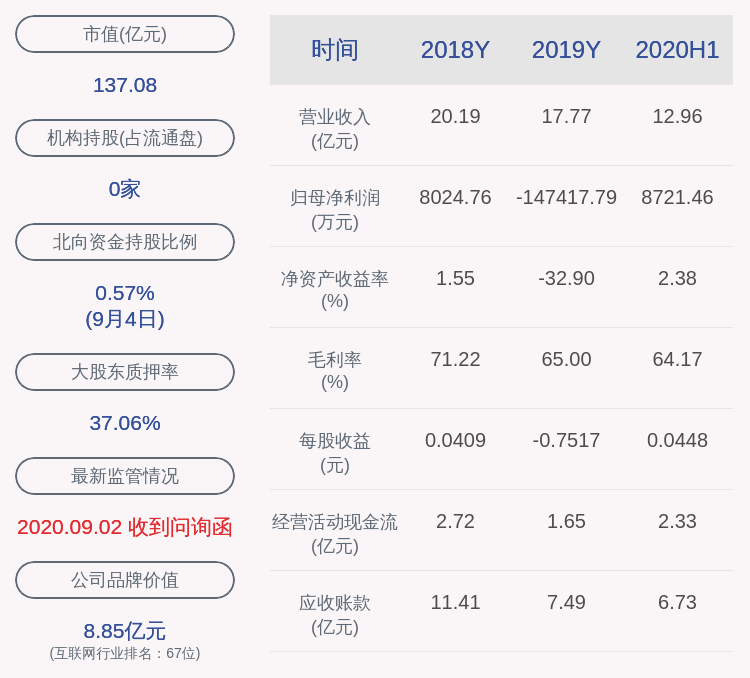Viewport: 750px width, 678px height.
Task: Select receivables value 7.49
Action: click(x=566, y=602)
